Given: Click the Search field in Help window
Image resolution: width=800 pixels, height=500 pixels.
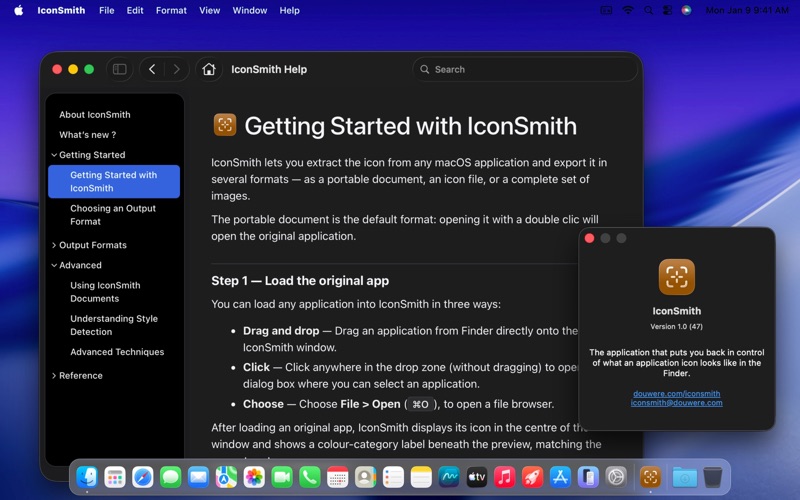Looking at the screenshot, I should tap(525, 69).
